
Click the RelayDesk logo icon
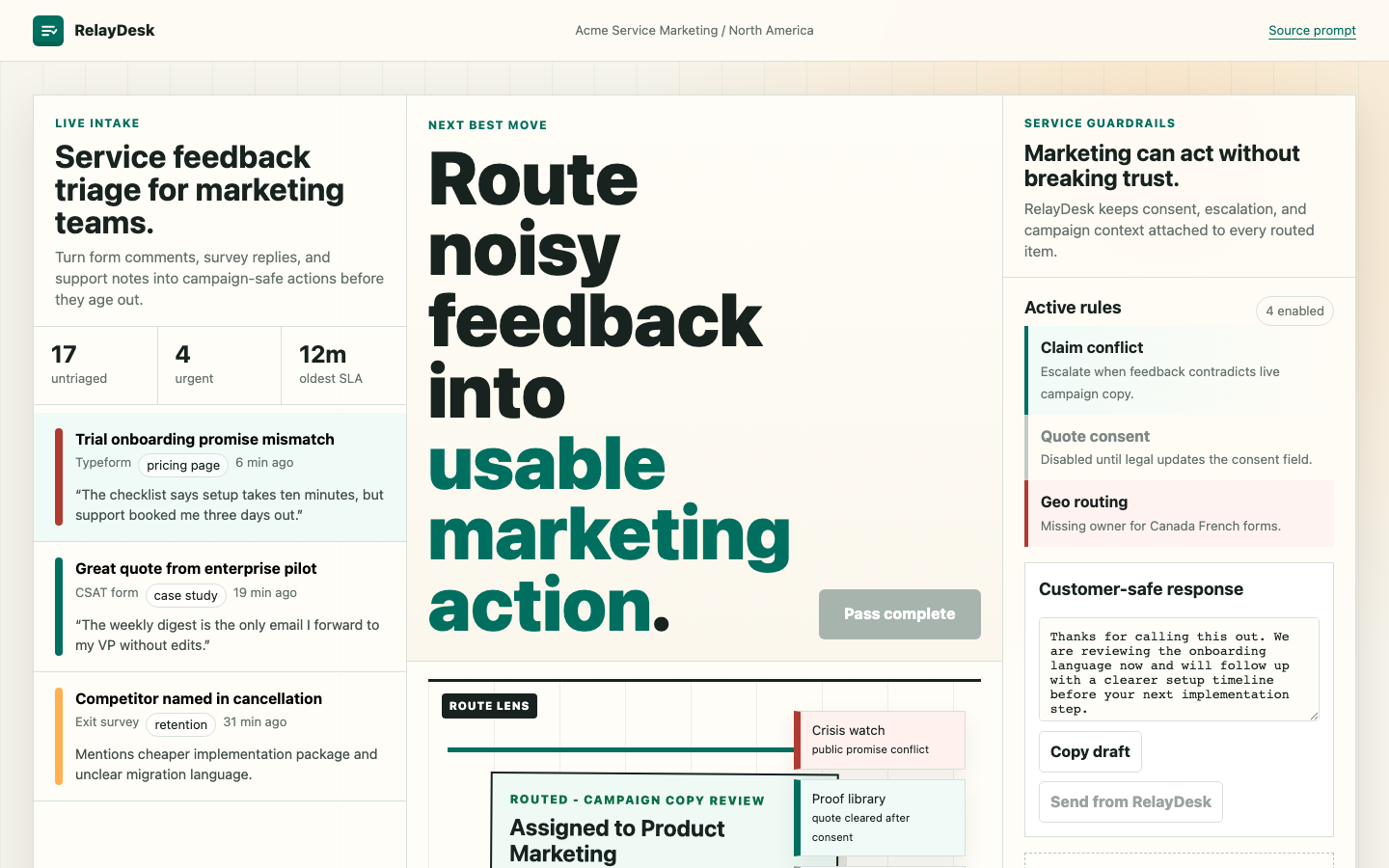[x=48, y=31]
